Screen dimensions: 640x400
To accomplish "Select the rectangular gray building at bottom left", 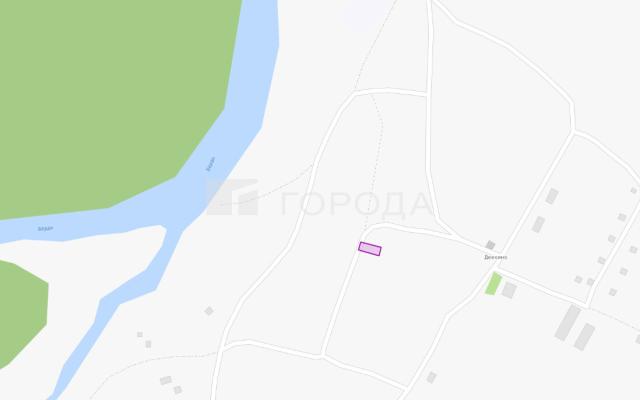I will point(166,380).
